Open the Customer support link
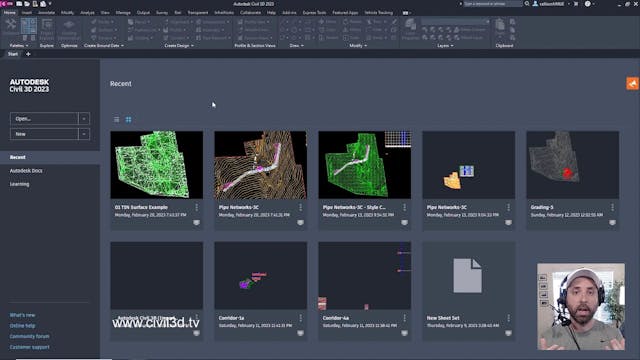 (x=29, y=347)
